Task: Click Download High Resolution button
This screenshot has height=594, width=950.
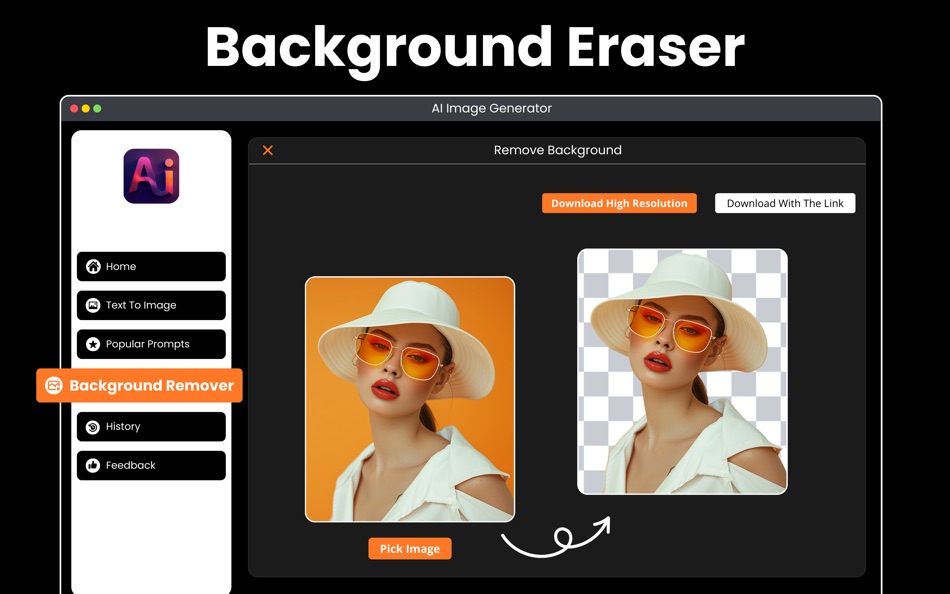Action: (619, 203)
